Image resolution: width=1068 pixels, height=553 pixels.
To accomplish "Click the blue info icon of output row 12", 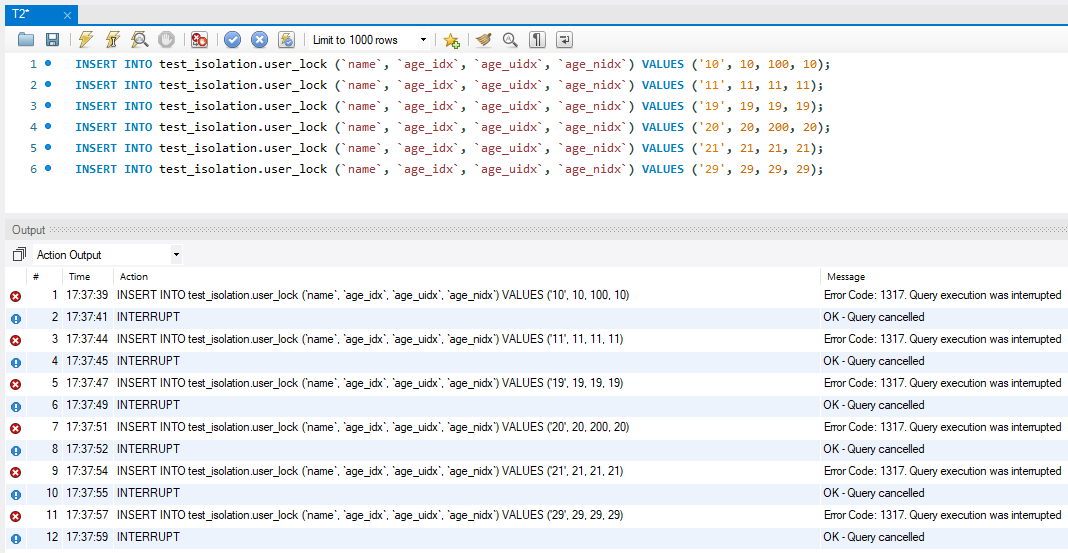I will [16, 538].
